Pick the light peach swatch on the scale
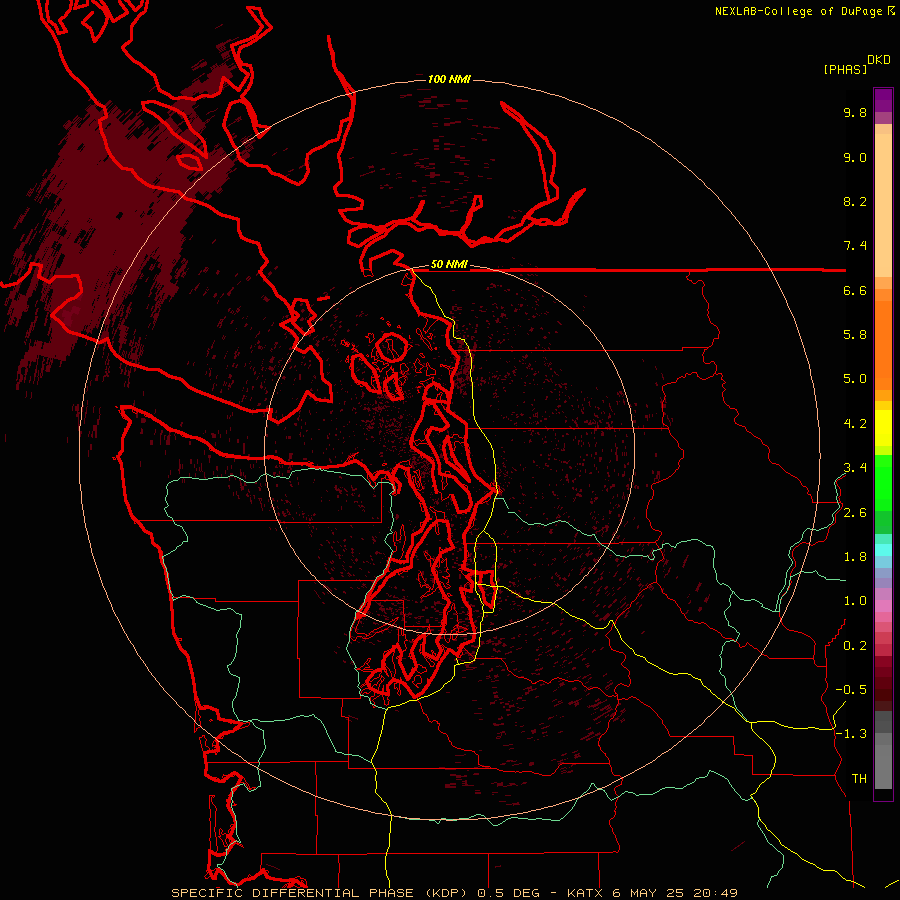Viewport: 900px width, 900px height. pyautogui.click(x=883, y=204)
